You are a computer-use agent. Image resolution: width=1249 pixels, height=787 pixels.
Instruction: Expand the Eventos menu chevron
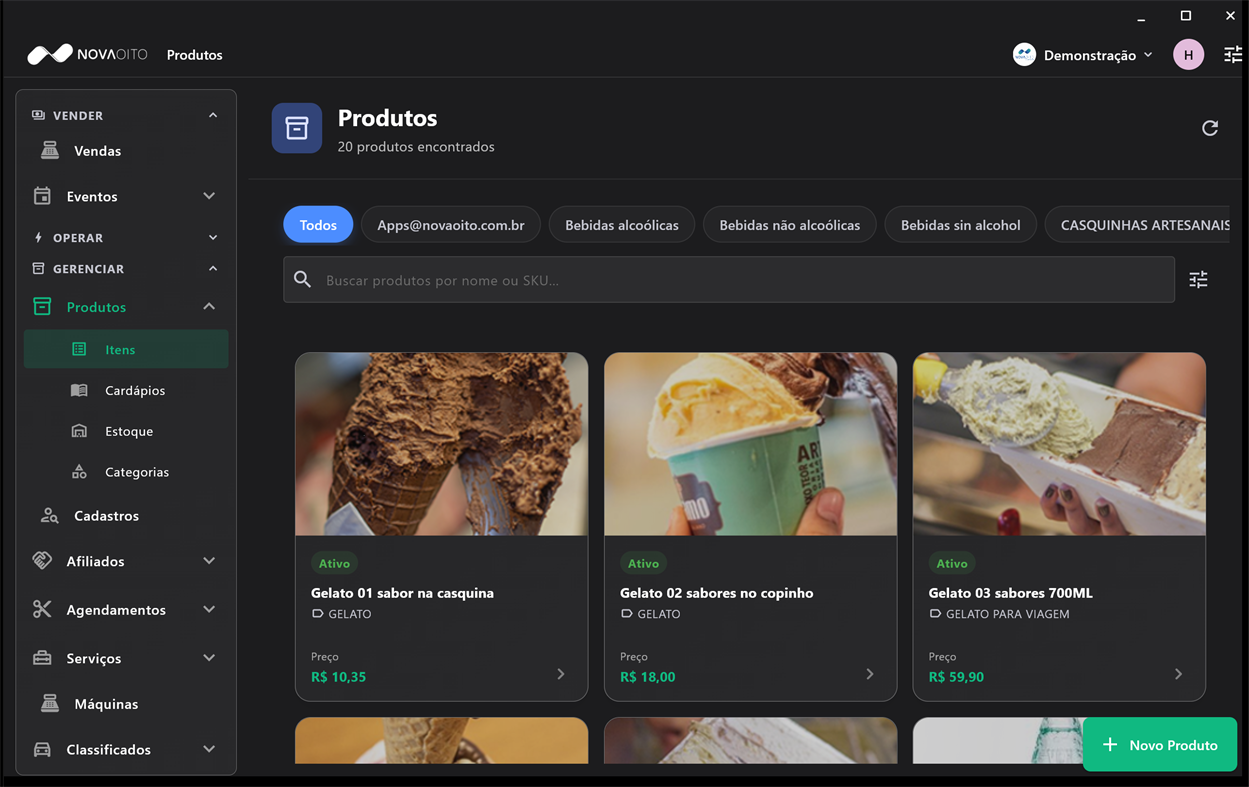click(x=209, y=196)
